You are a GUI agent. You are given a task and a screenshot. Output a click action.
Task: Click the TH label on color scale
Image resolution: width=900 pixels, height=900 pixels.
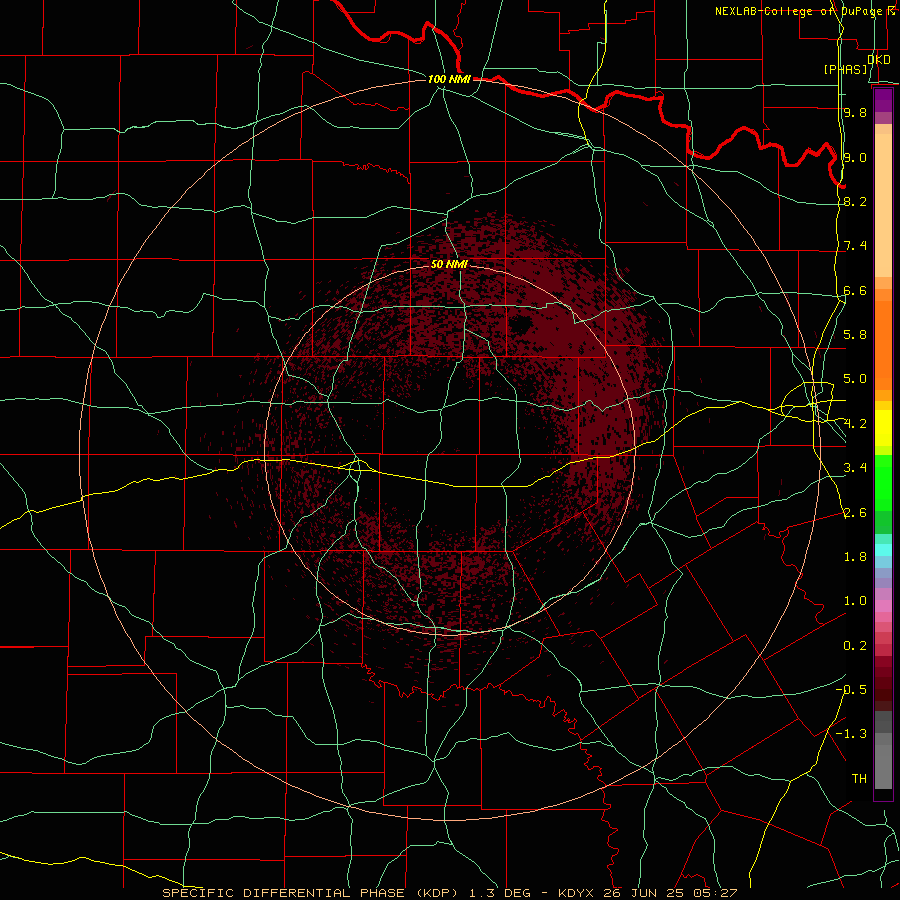(859, 779)
